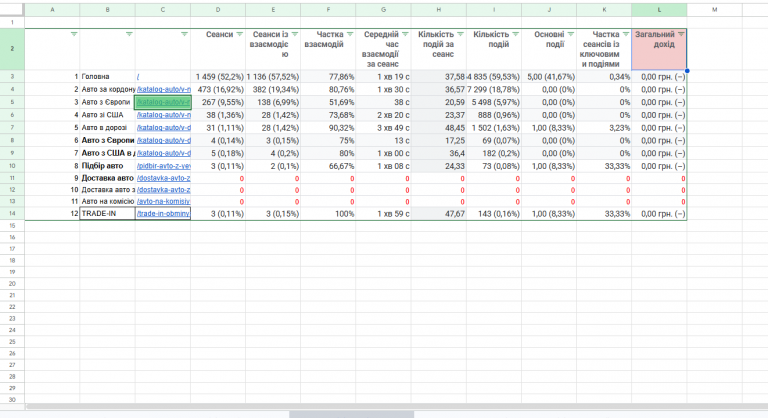Viewport: 768px width, 418px height.
Task: Open filter icon in column C header cell
Action: click(184, 34)
